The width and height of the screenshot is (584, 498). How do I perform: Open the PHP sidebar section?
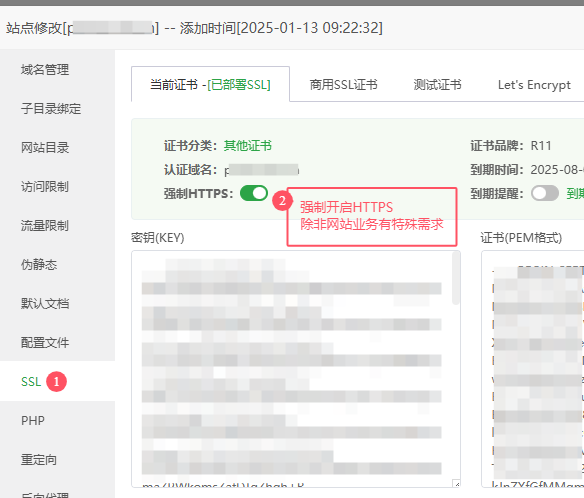tap(33, 421)
